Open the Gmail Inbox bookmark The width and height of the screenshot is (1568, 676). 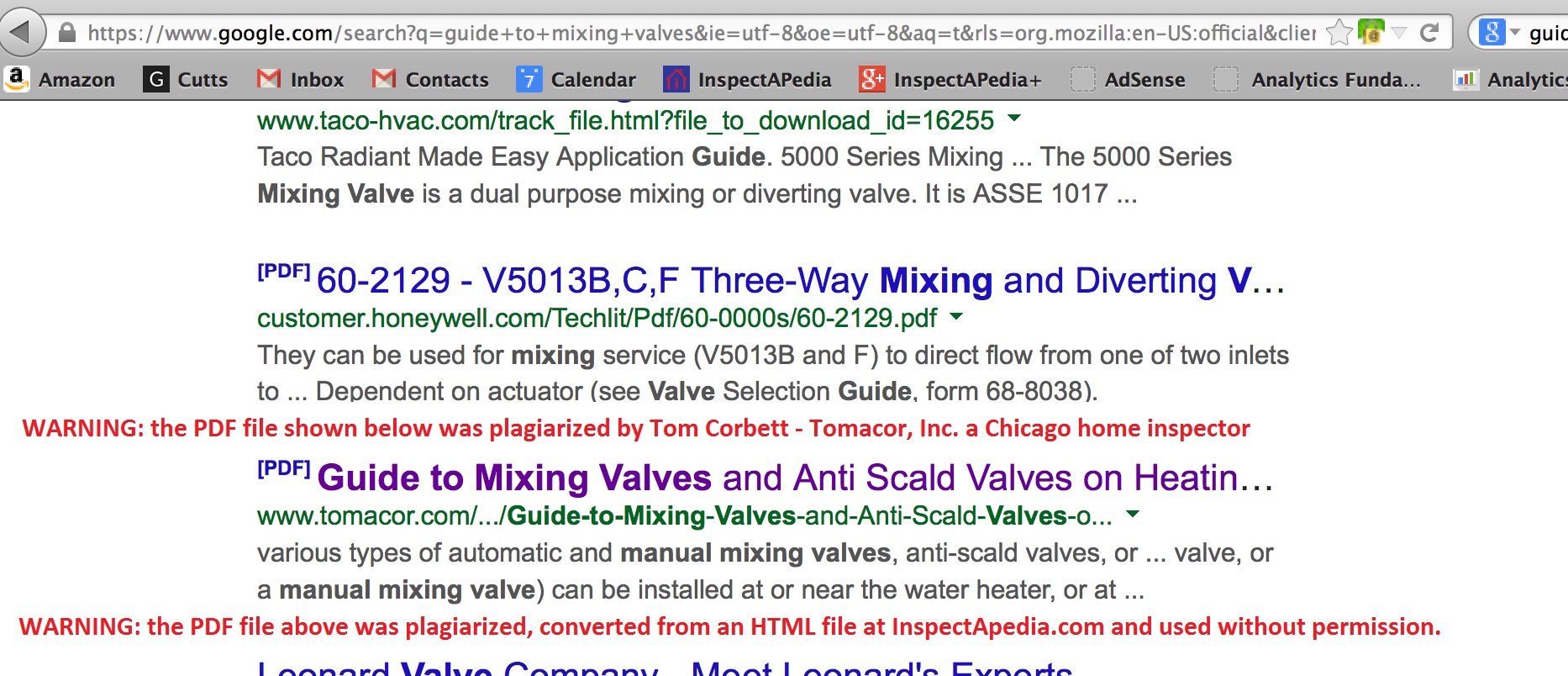click(x=300, y=80)
